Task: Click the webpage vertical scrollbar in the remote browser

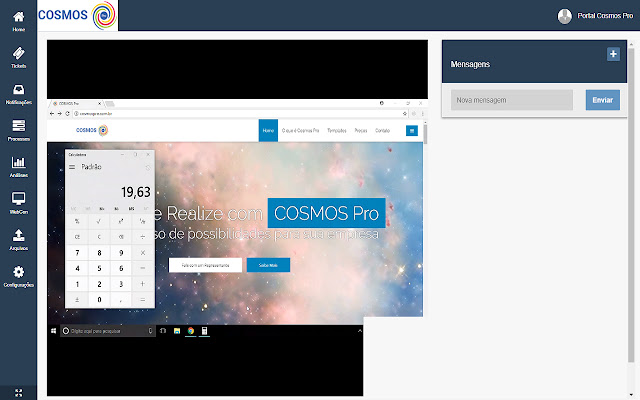Action: [425, 135]
